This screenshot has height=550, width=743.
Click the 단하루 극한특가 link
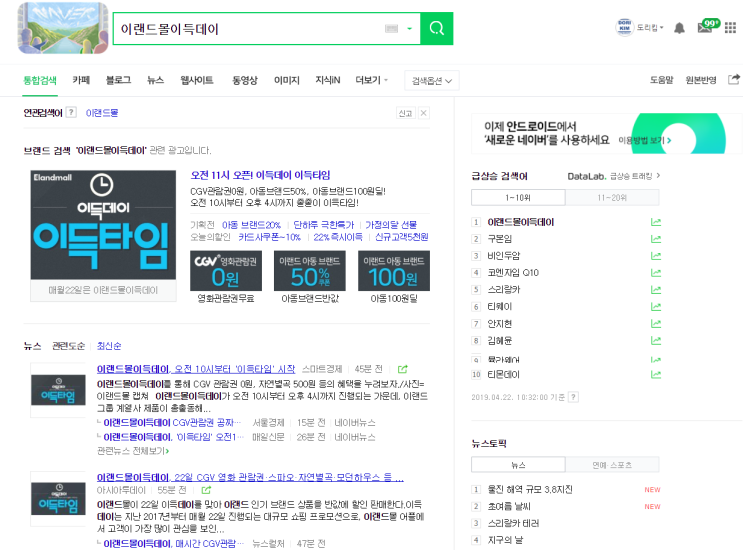click(323, 225)
